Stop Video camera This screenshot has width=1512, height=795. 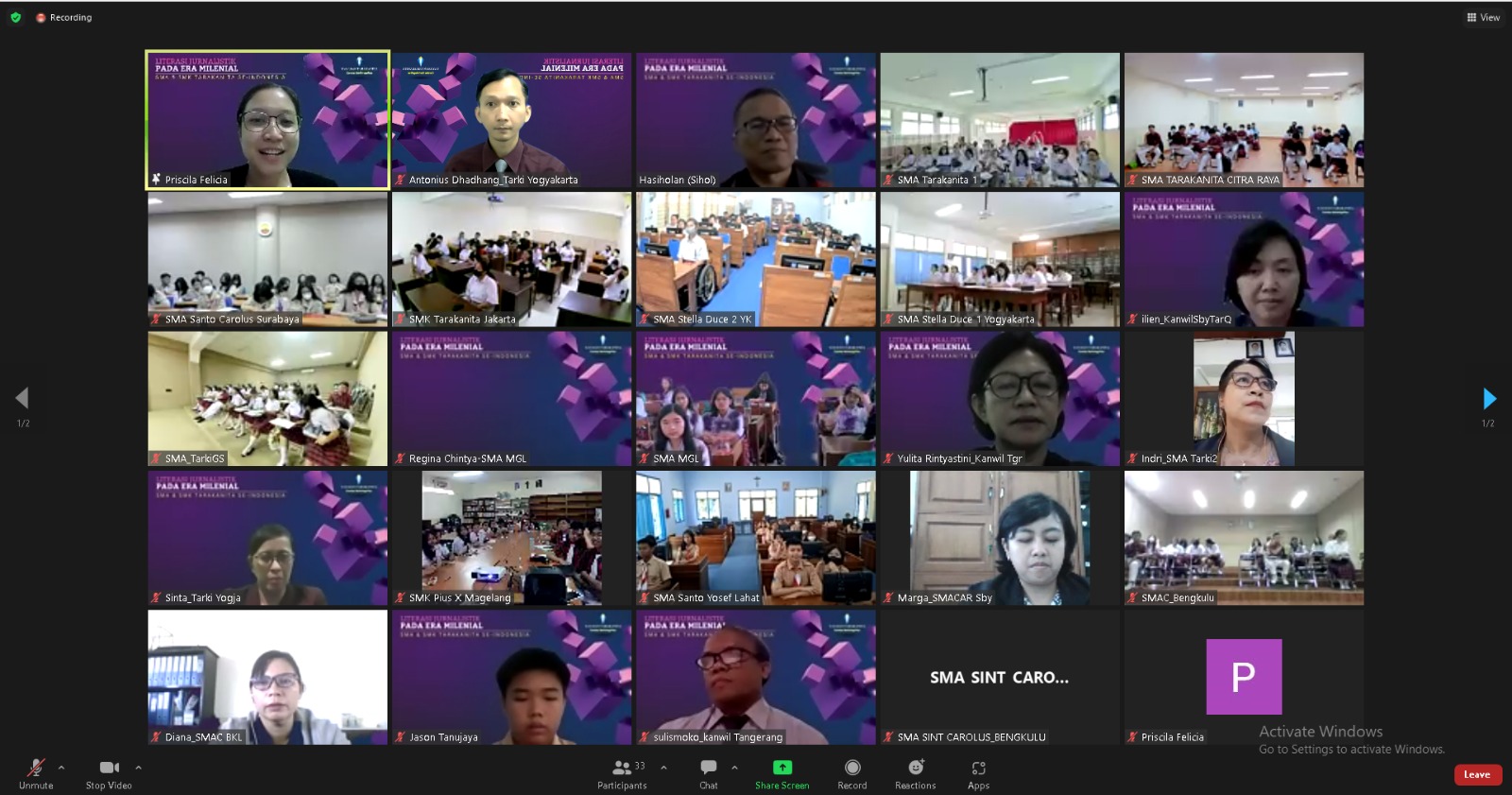(x=109, y=769)
